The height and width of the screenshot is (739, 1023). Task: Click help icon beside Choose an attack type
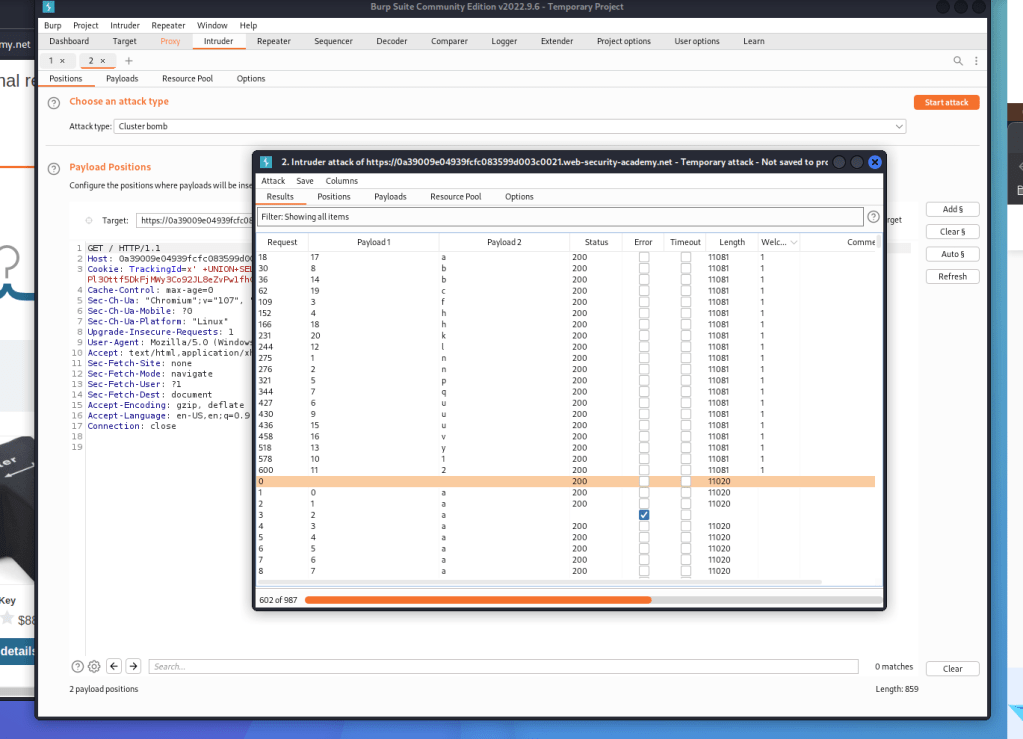[54, 102]
